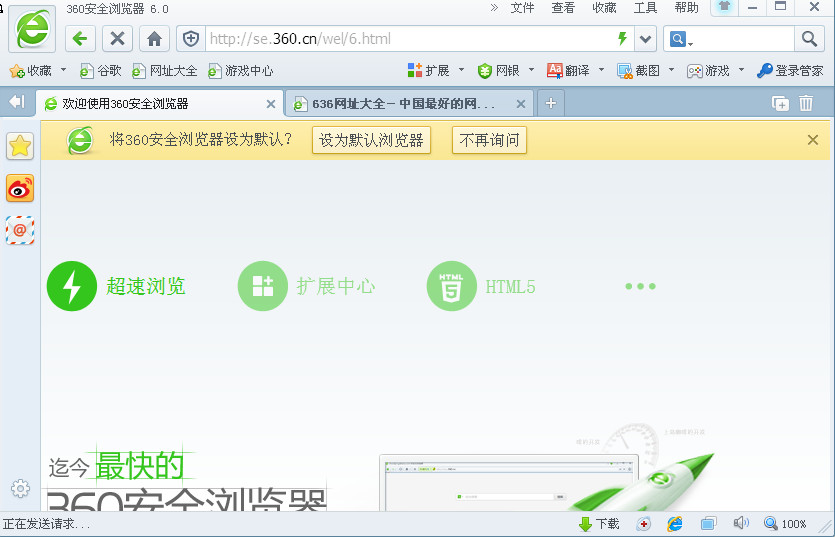Open 登录管家 login manager
Image resolution: width=835 pixels, height=537 pixels.
pyautogui.click(x=790, y=70)
